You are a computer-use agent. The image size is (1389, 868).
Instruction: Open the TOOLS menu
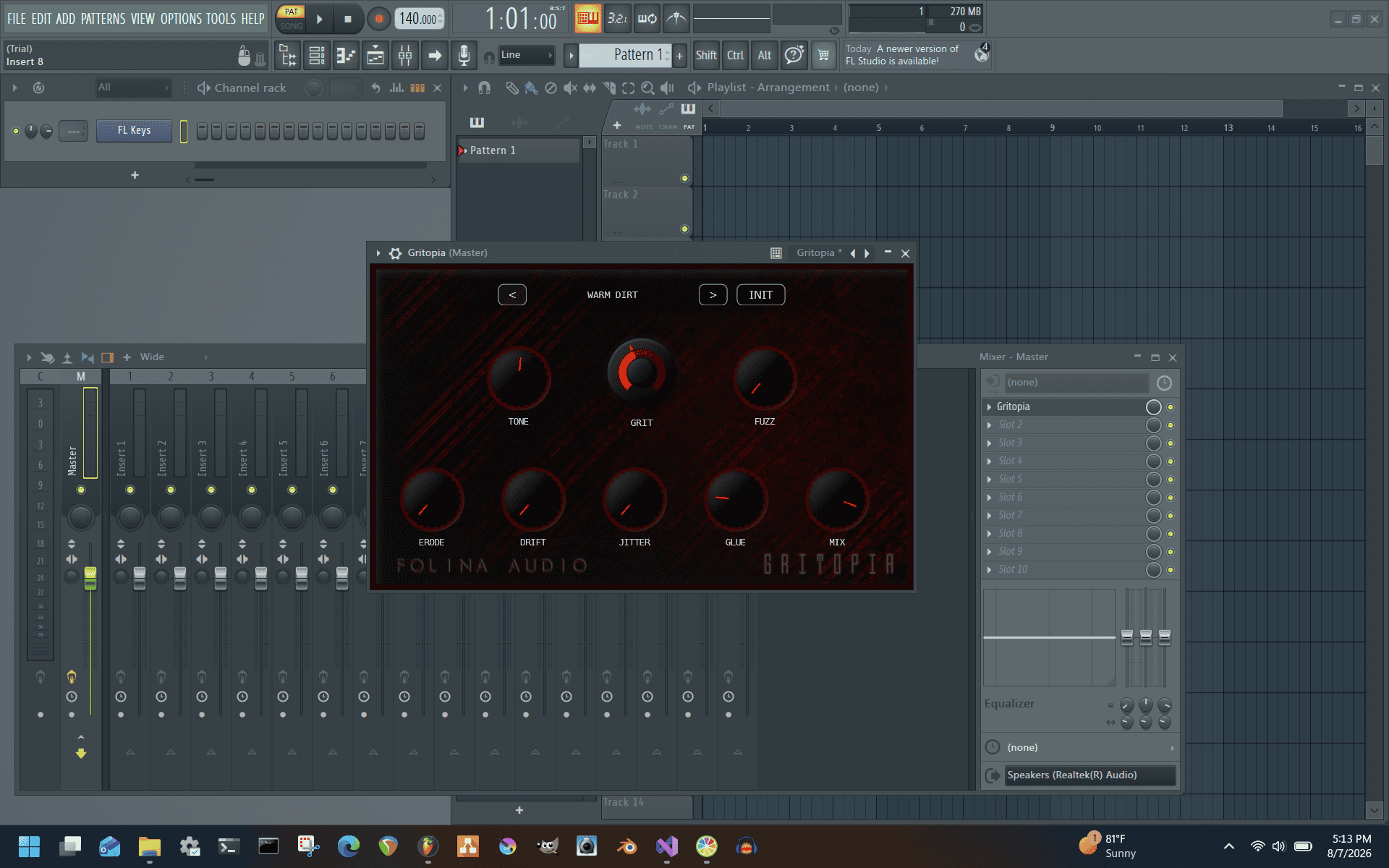221,19
